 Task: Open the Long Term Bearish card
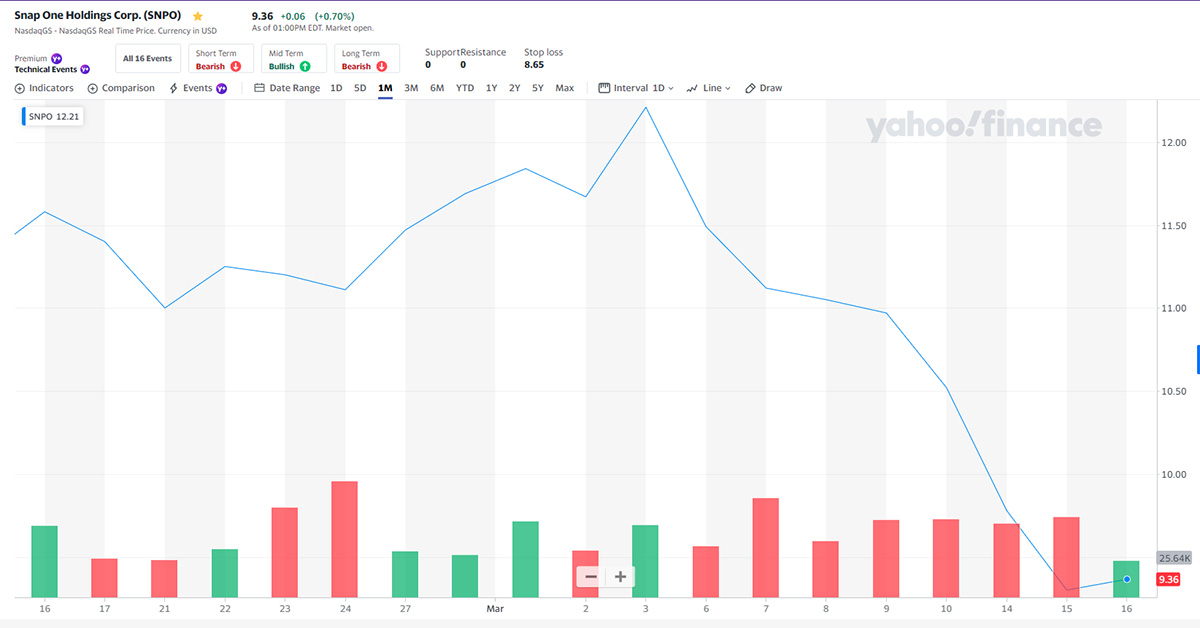point(367,59)
